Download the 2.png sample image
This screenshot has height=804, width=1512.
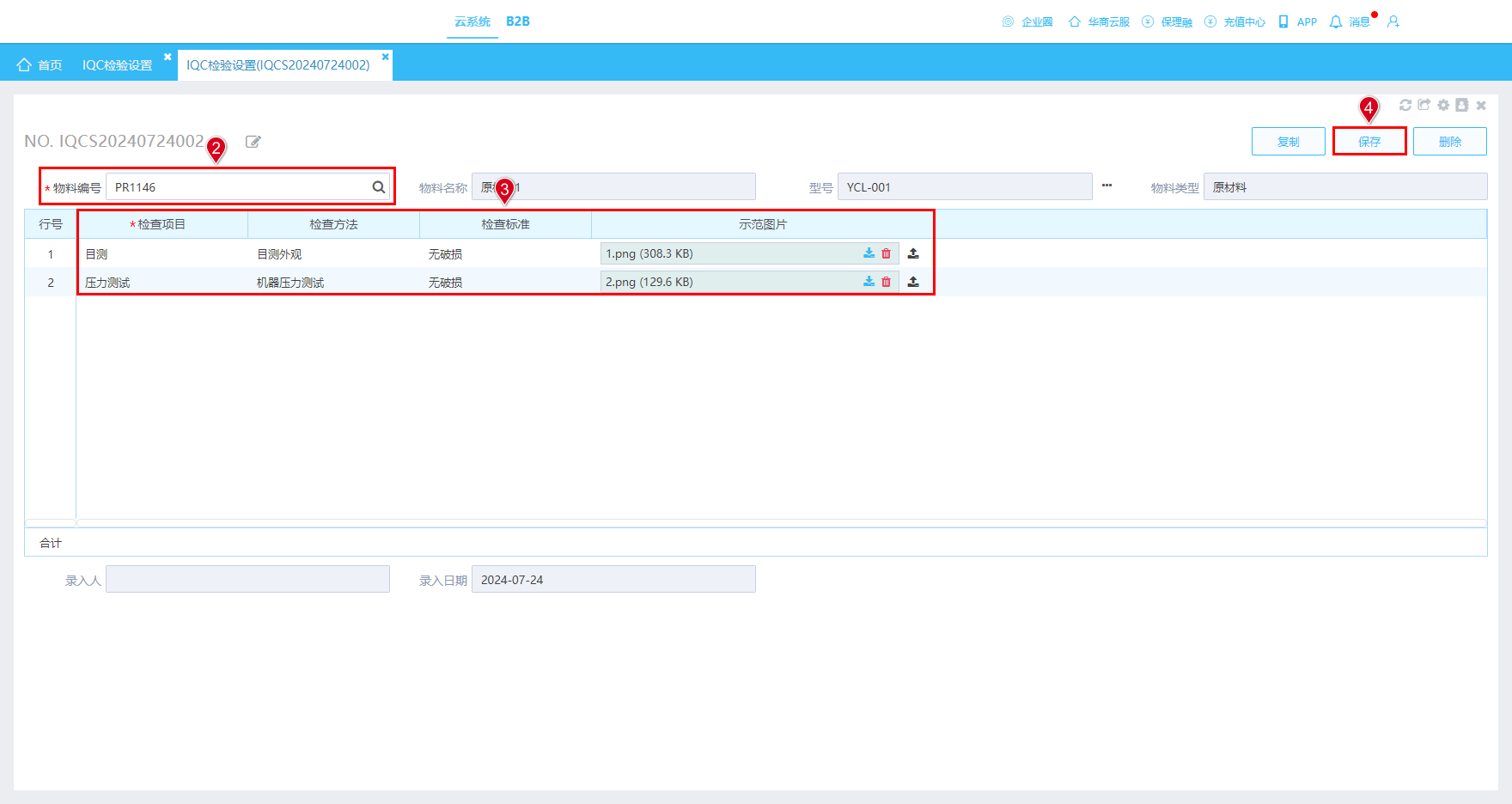(x=869, y=282)
